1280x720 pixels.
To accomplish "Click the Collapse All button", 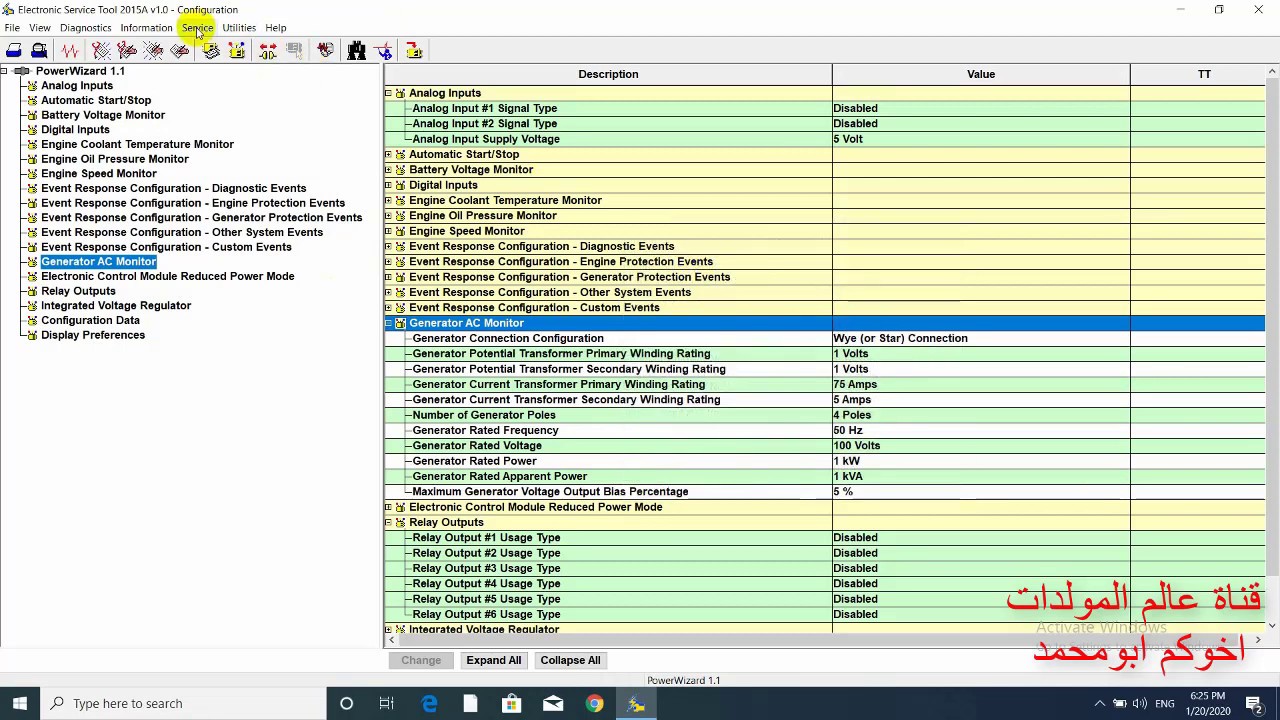I will point(570,660).
